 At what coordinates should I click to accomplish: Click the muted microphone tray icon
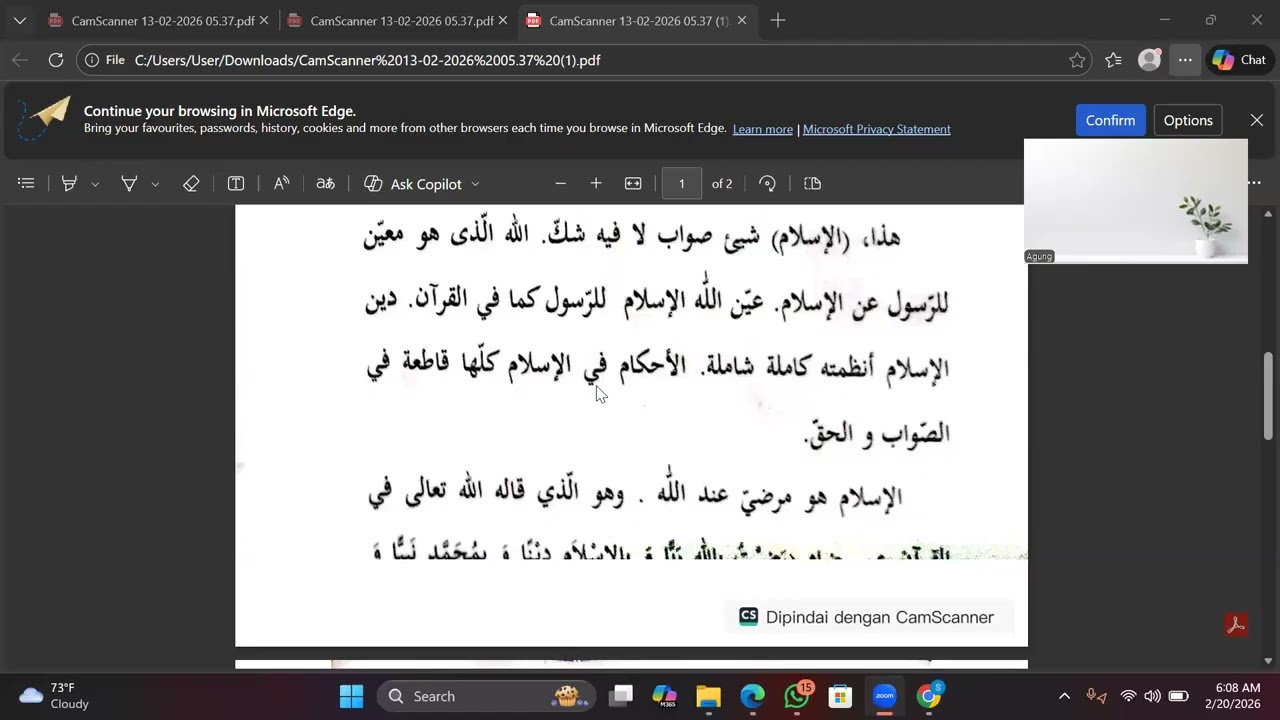(1096, 696)
